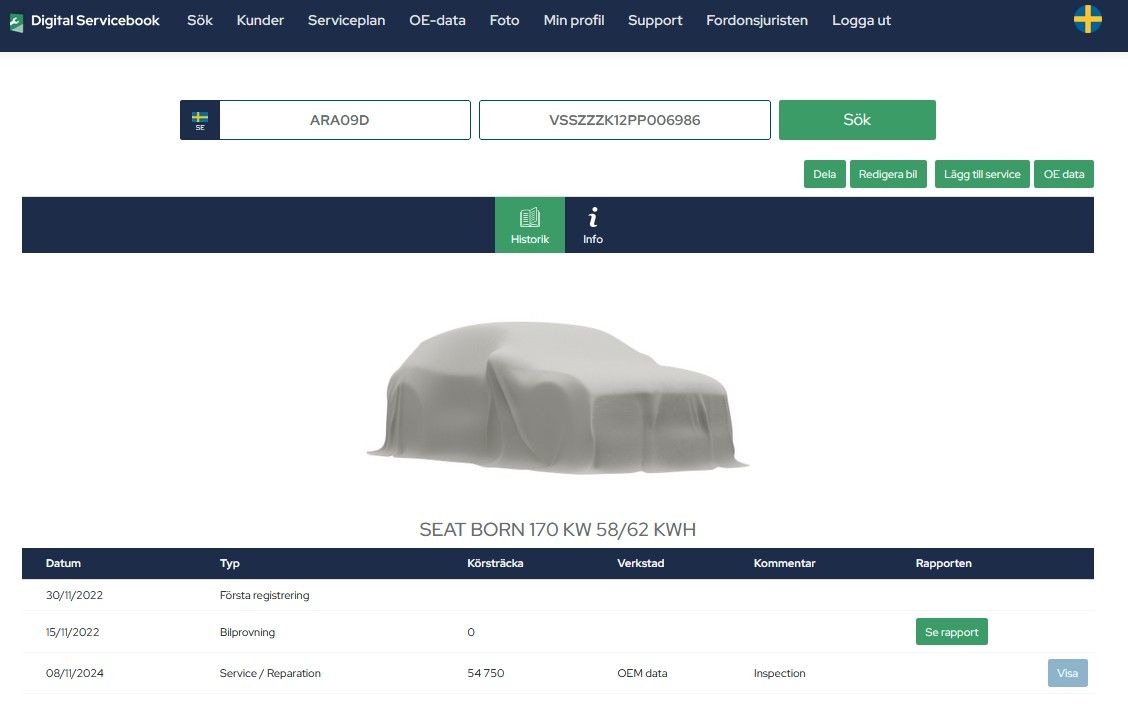Click the covered car image

click(x=557, y=397)
